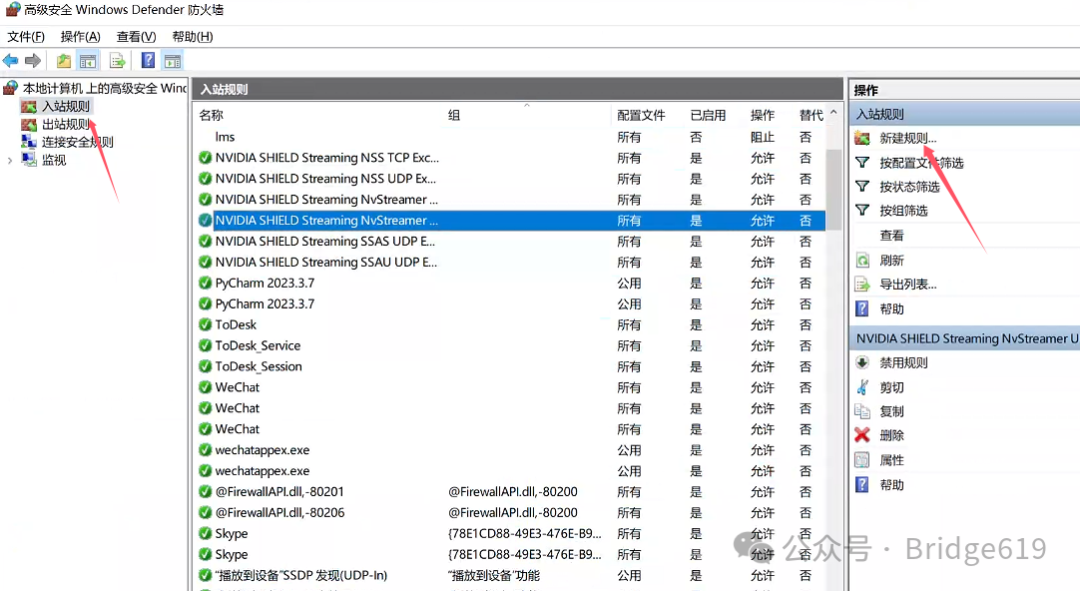Click the Properties icon in Actions pane
This screenshot has height=591, width=1080.
[x=862, y=459]
